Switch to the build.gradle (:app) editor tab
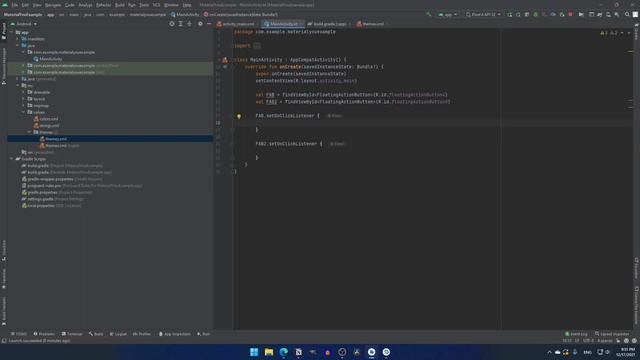This screenshot has height=360, width=640. [329, 24]
